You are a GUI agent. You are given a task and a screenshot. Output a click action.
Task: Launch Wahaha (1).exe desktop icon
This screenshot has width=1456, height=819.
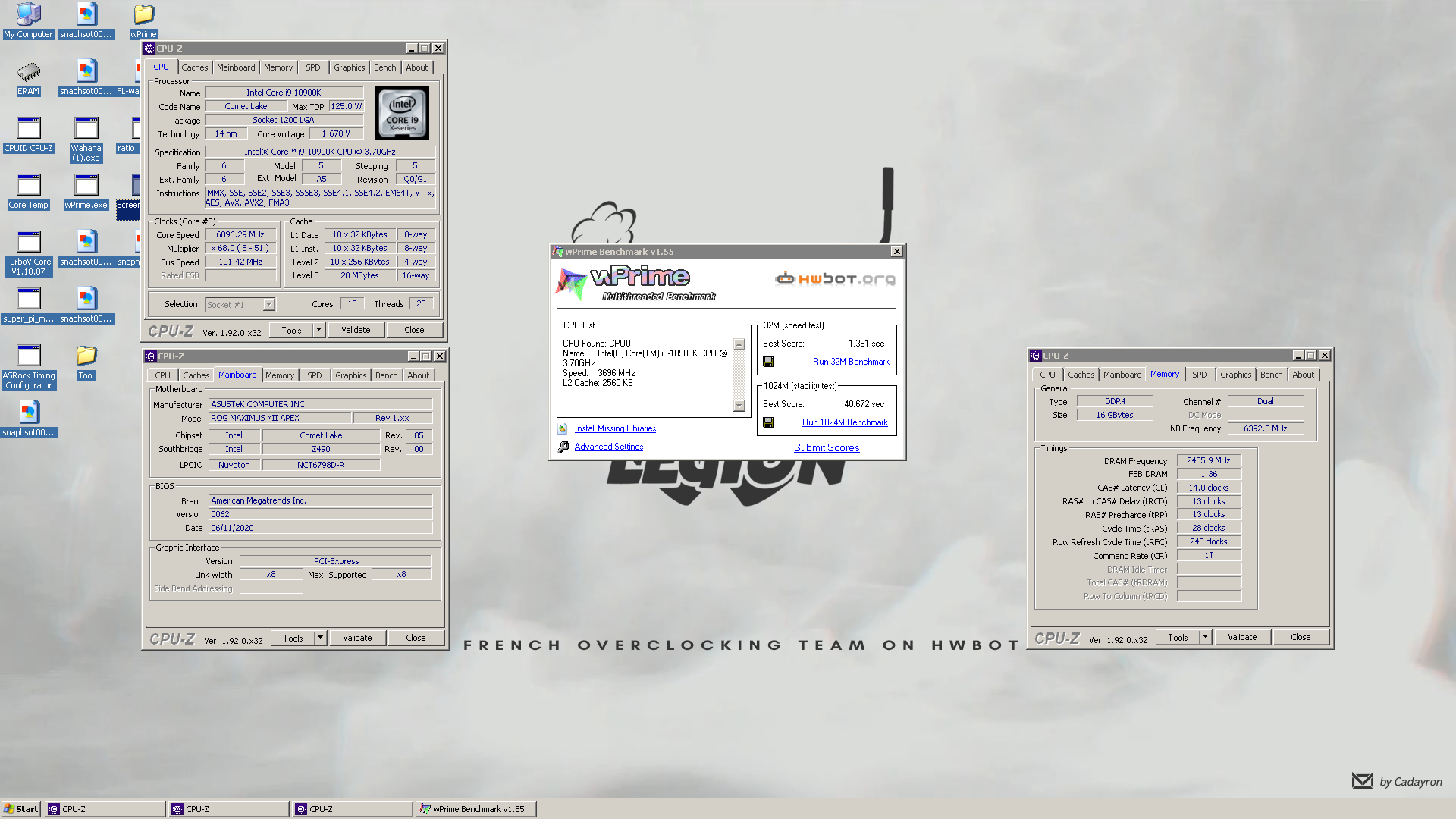(x=86, y=140)
